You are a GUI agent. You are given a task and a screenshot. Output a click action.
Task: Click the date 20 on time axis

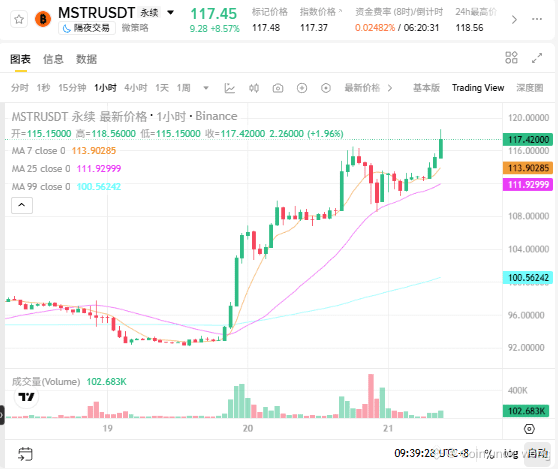pyautogui.click(x=248, y=428)
